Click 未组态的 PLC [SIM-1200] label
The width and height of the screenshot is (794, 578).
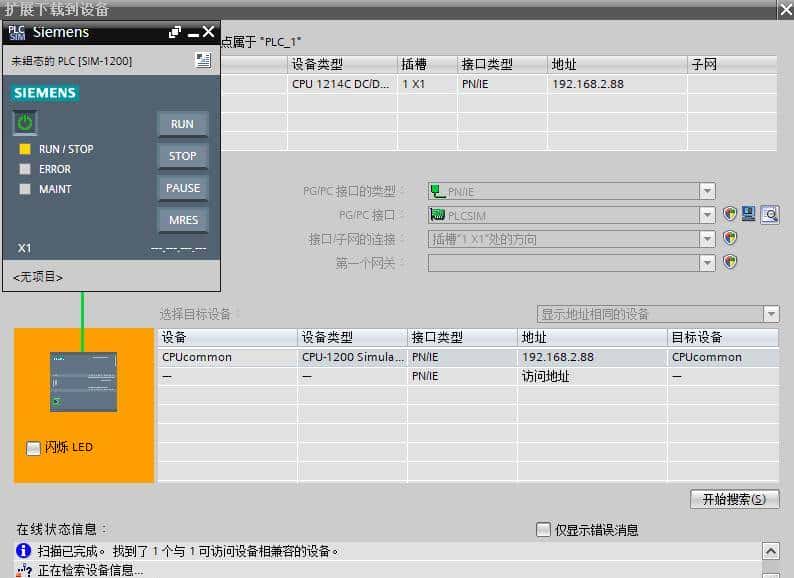(x=71, y=61)
